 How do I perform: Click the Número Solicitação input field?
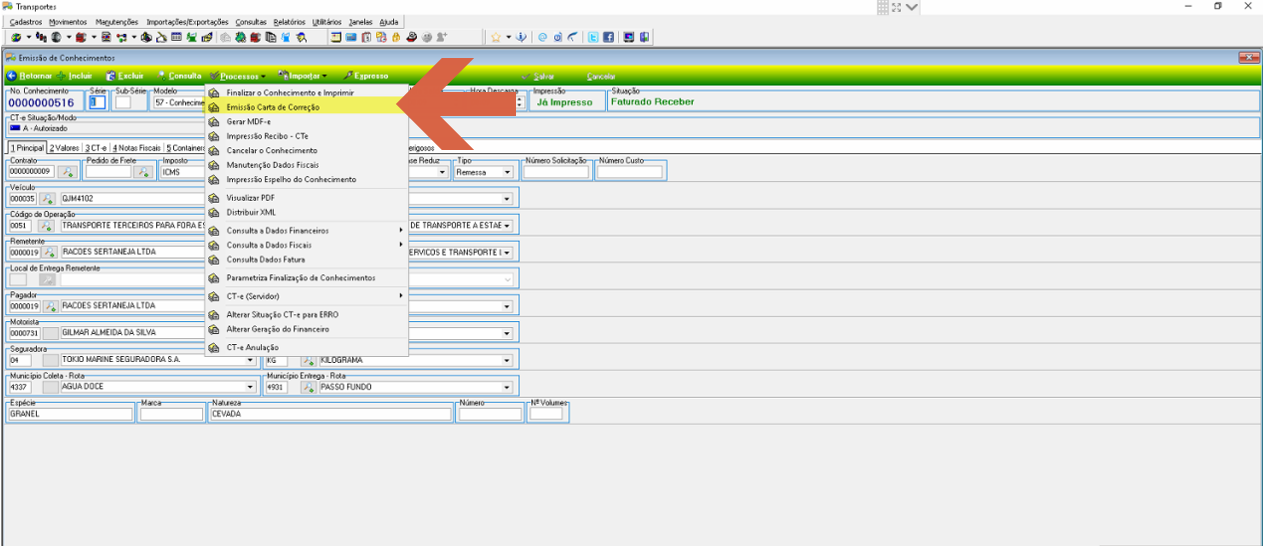556,172
